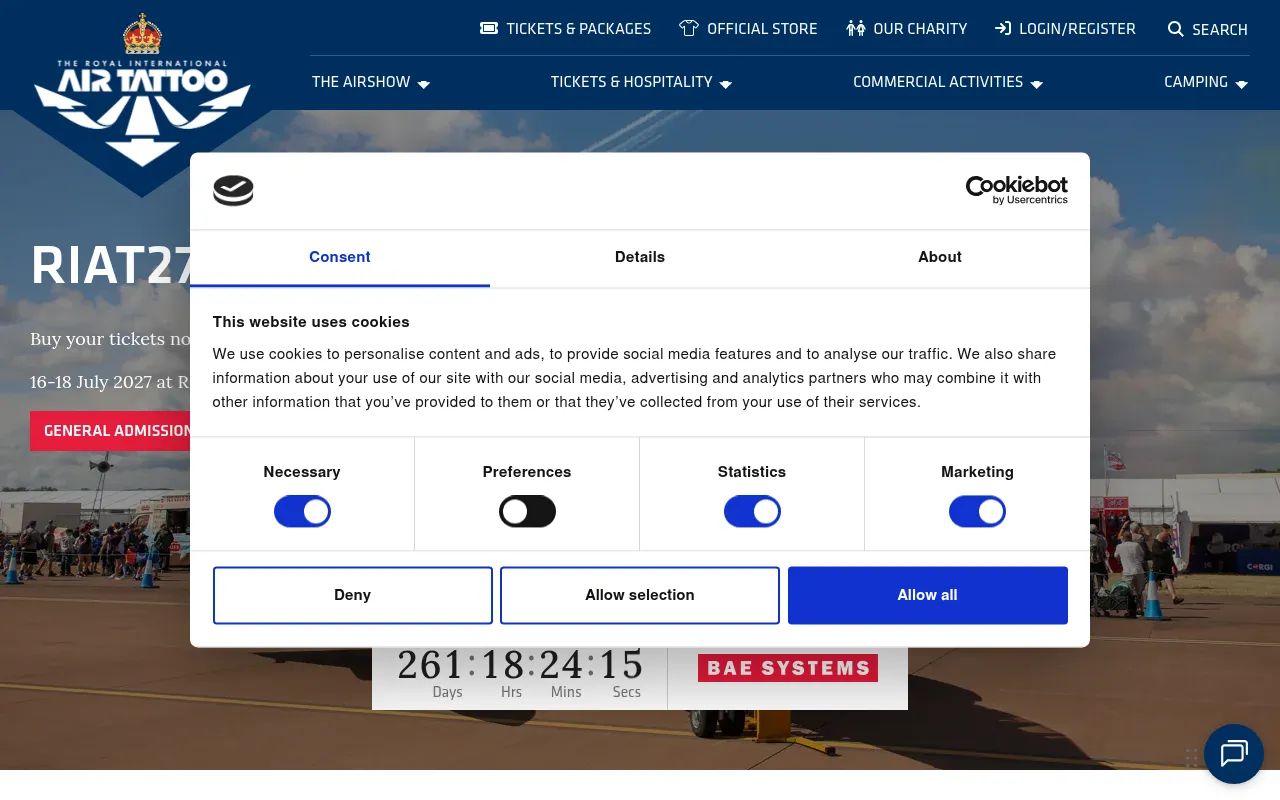Click Allow selection button
This screenshot has width=1280, height=800.
[x=640, y=595]
